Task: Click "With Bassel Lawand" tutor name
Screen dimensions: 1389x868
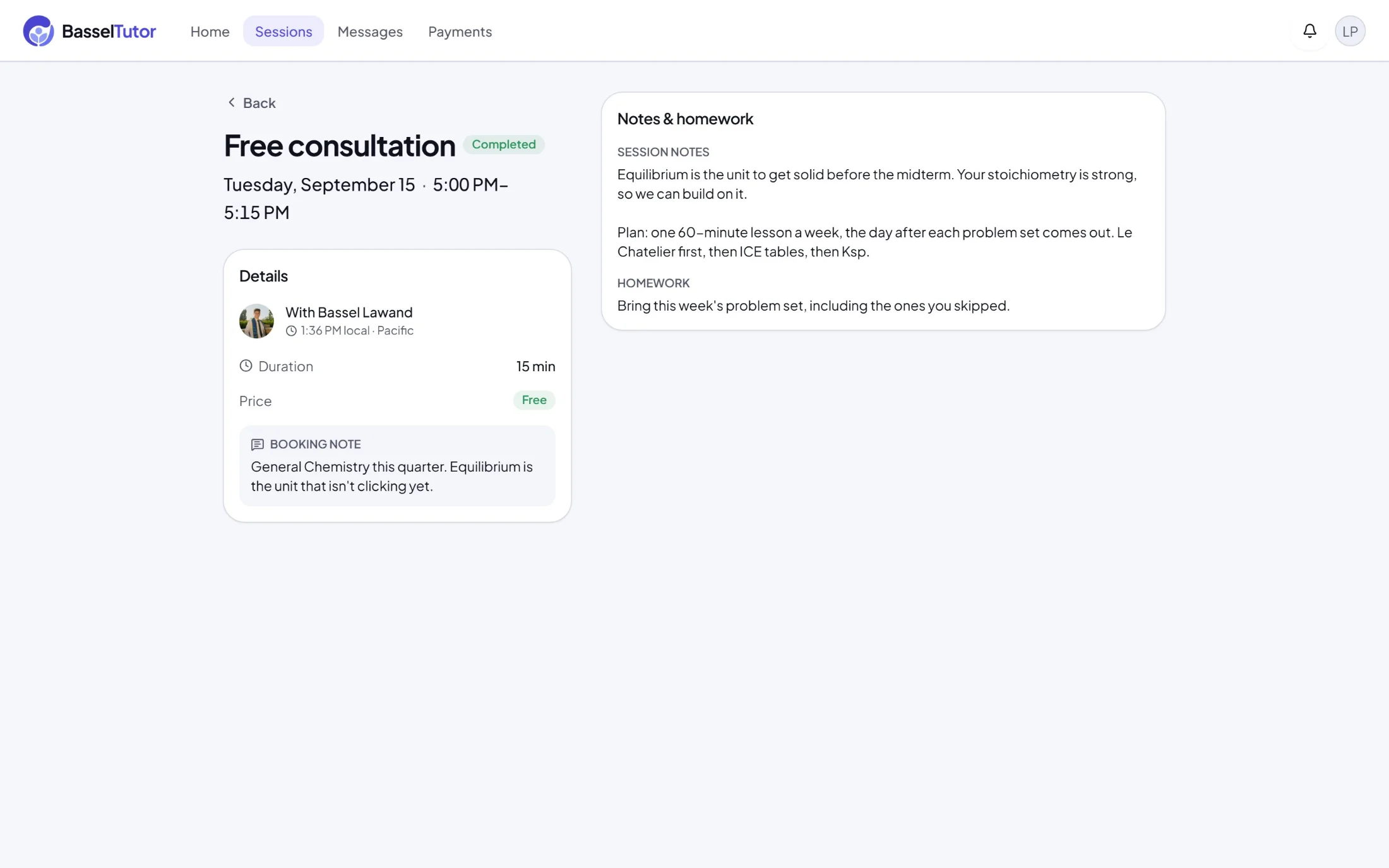Action: (349, 312)
